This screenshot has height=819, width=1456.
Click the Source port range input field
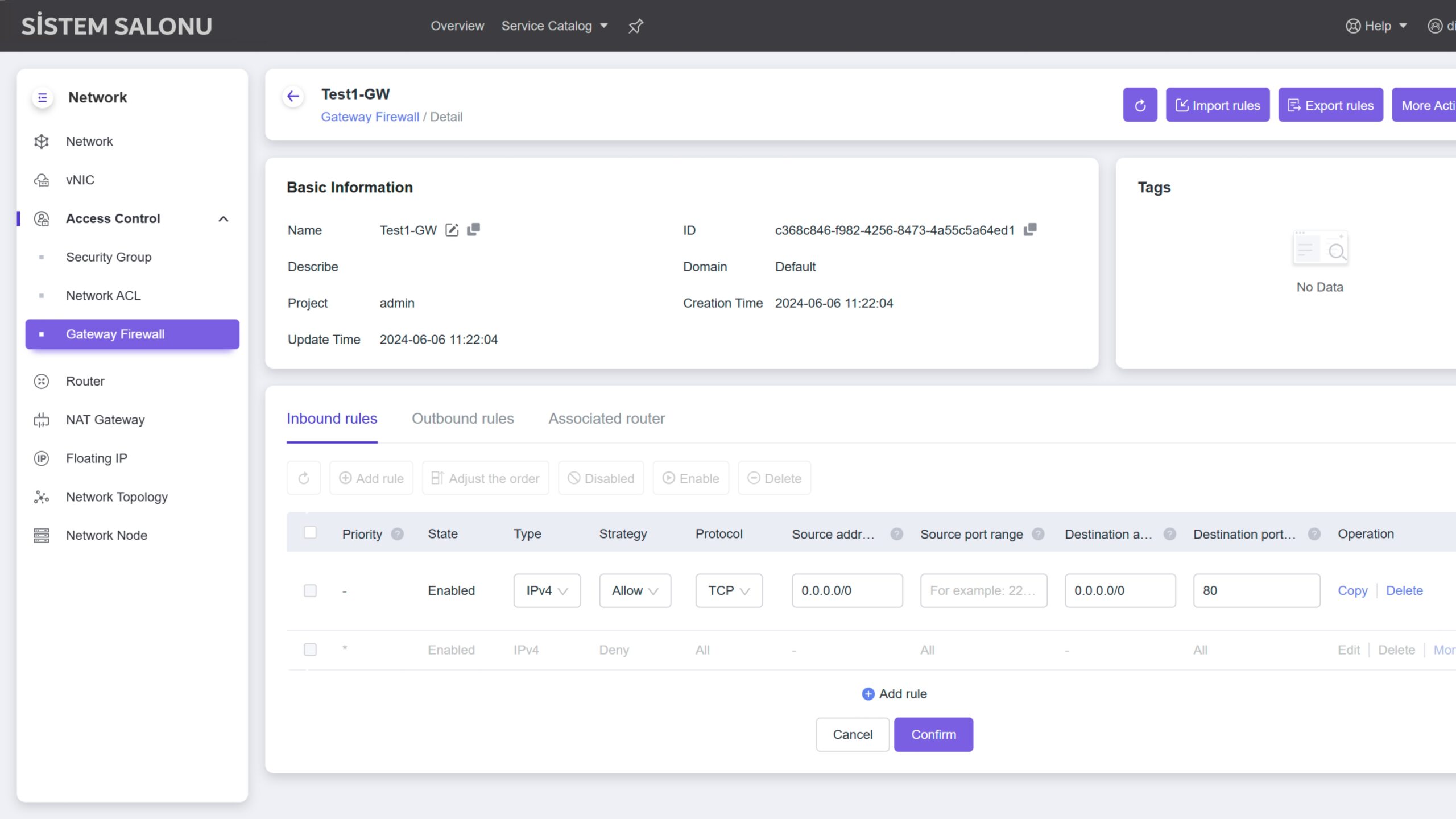(x=983, y=590)
